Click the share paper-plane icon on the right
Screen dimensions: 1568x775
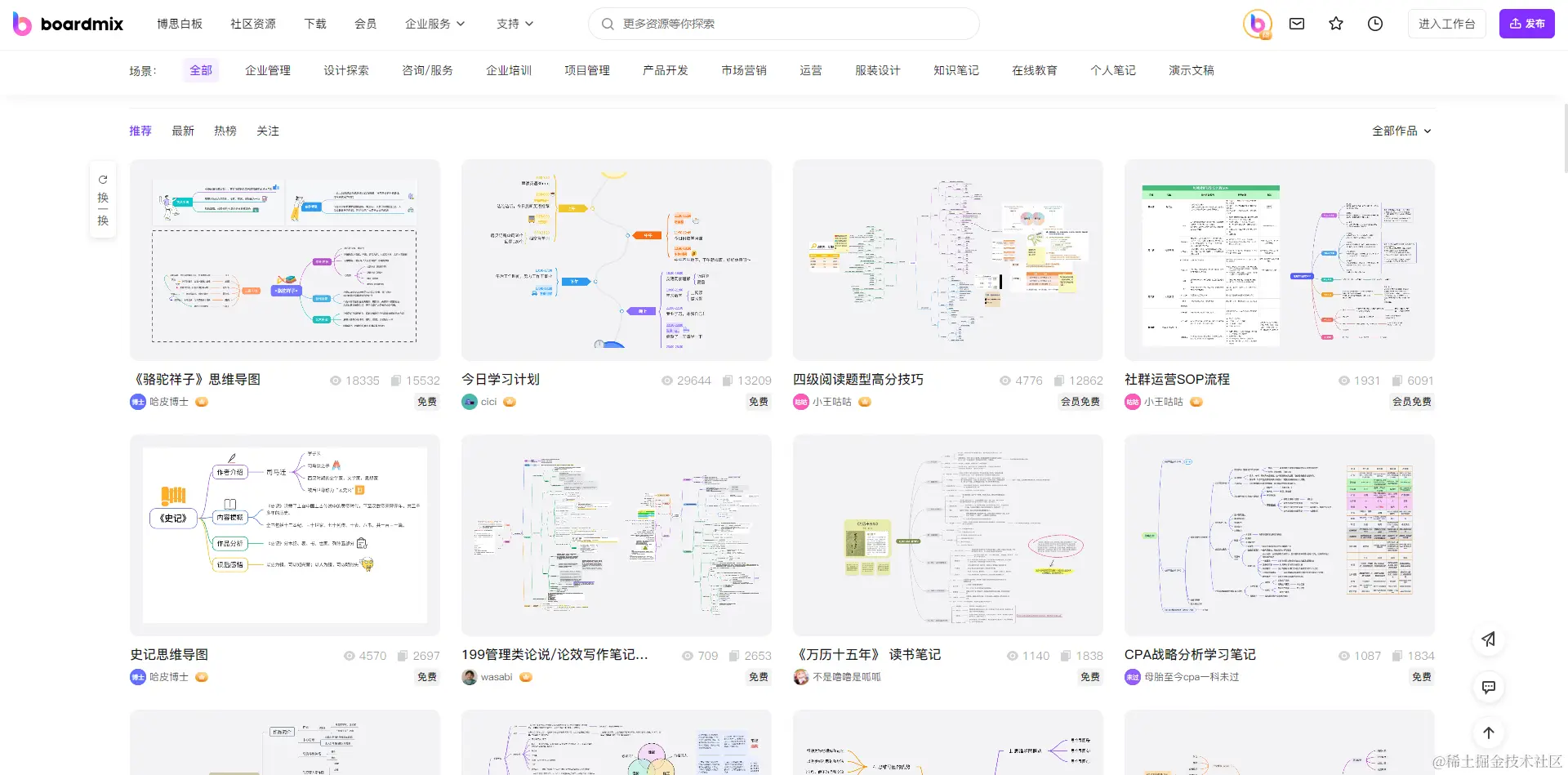point(1488,639)
